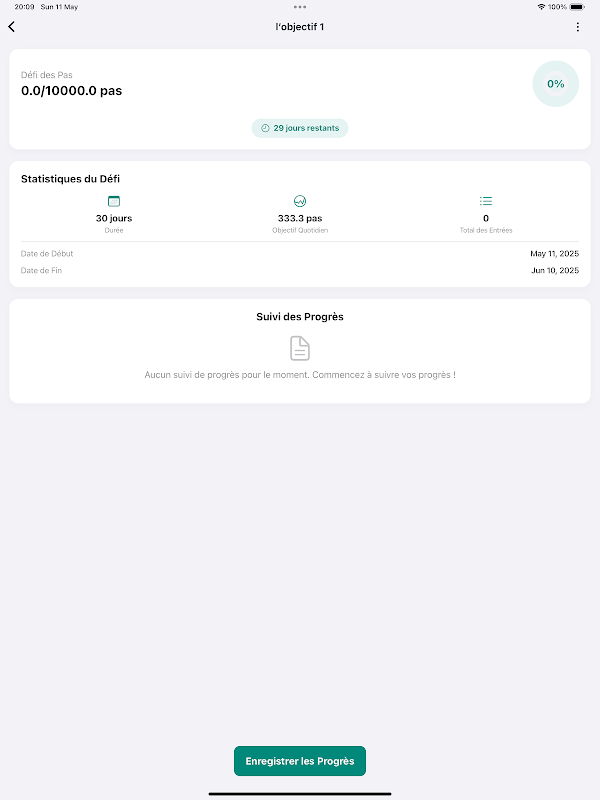Tap the Suivi des Progrès section header
Viewport: 600px width, 800px height.
pyautogui.click(x=300, y=317)
